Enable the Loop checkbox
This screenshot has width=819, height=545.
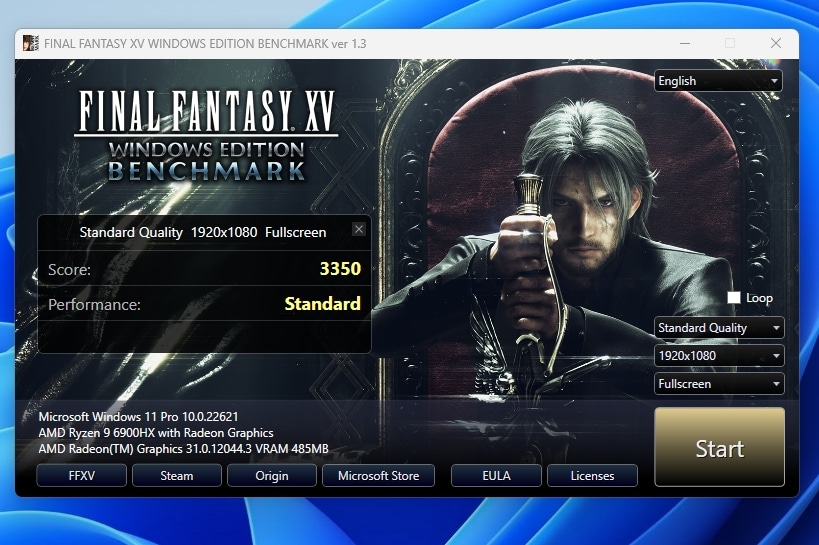(x=734, y=298)
